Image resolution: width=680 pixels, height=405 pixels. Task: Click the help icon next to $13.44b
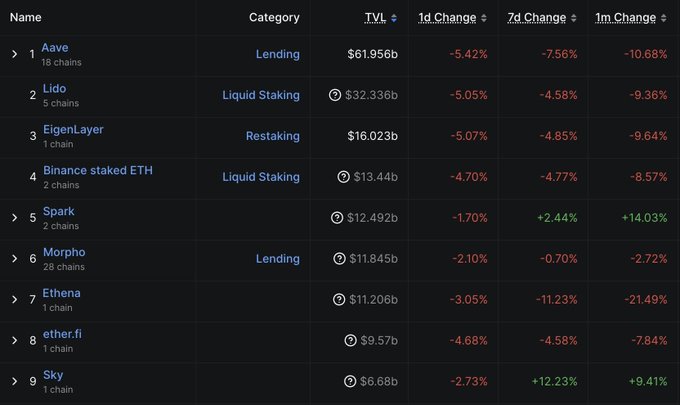point(345,177)
